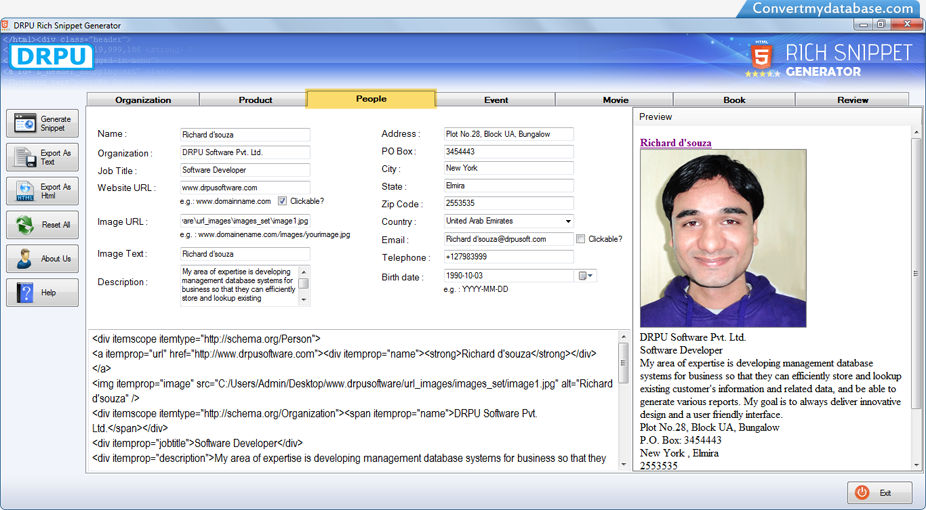Image resolution: width=926 pixels, height=510 pixels.
Task: Click the app icon in title bar
Action: [x=5, y=25]
